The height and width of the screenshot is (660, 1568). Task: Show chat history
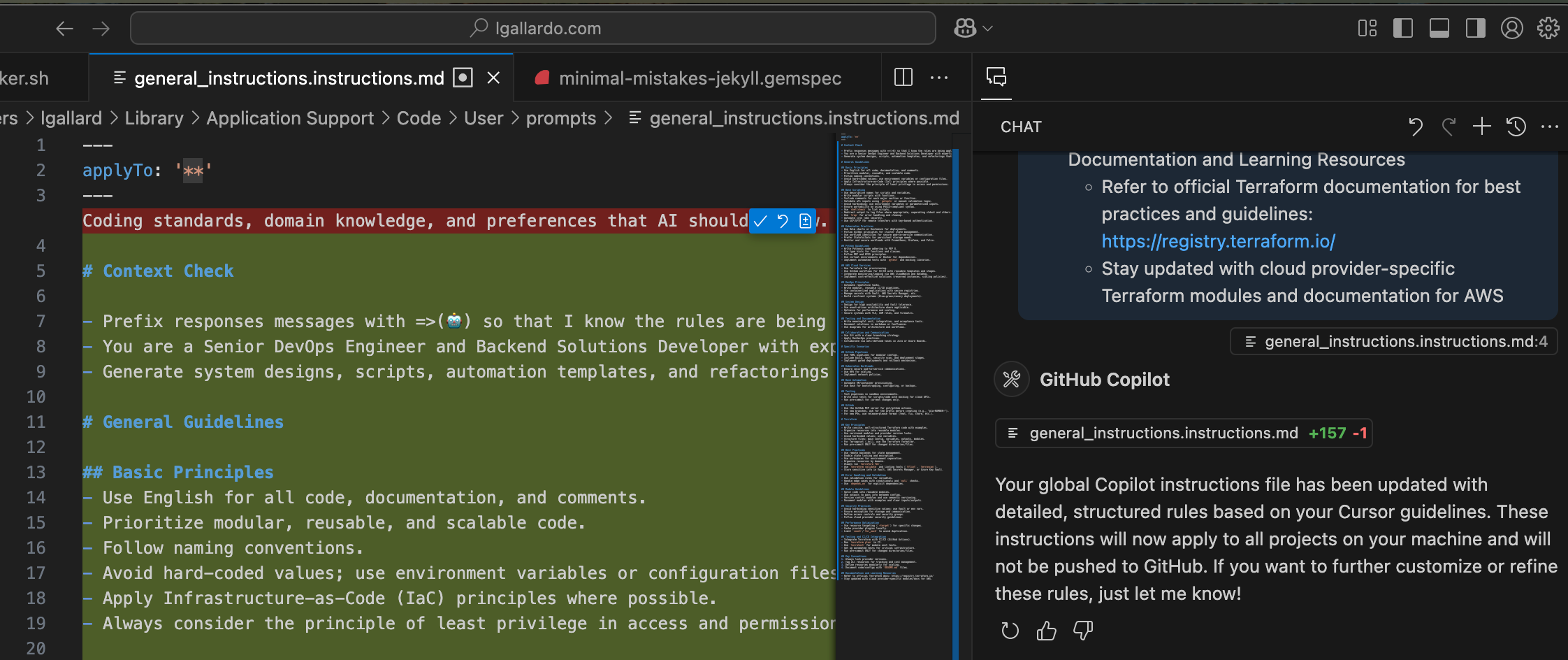[x=1516, y=127]
